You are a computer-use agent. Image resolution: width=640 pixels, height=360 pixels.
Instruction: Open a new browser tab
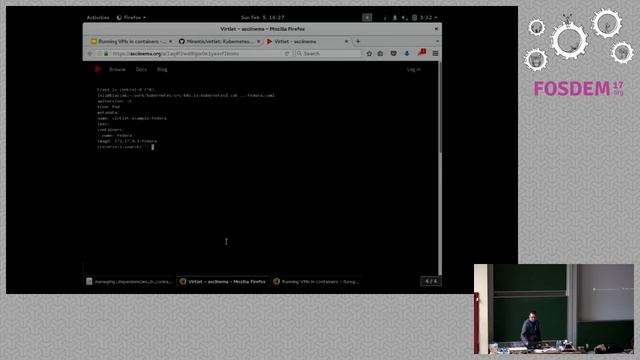click(x=358, y=41)
